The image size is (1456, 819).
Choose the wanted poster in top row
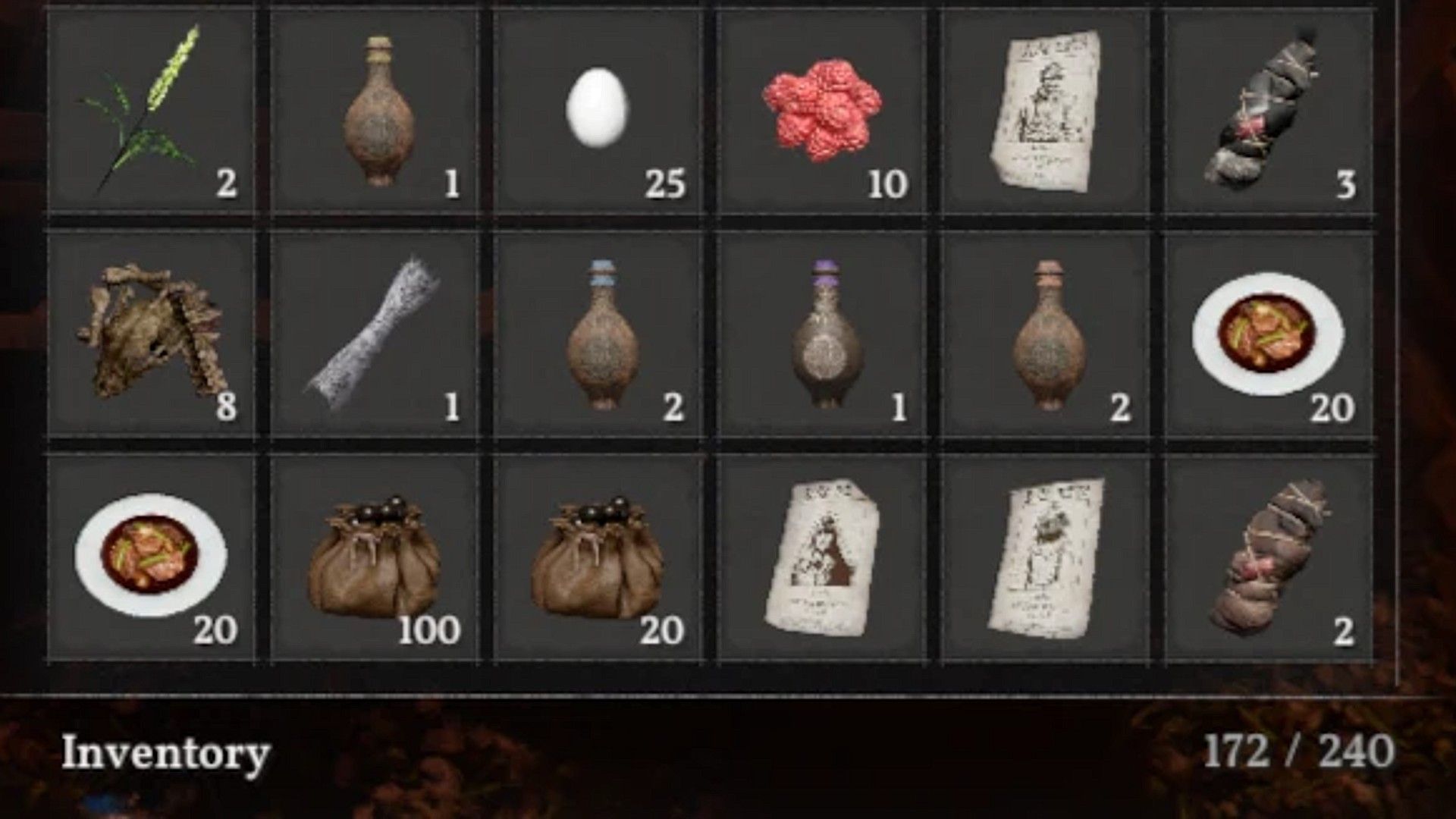click(x=1045, y=111)
